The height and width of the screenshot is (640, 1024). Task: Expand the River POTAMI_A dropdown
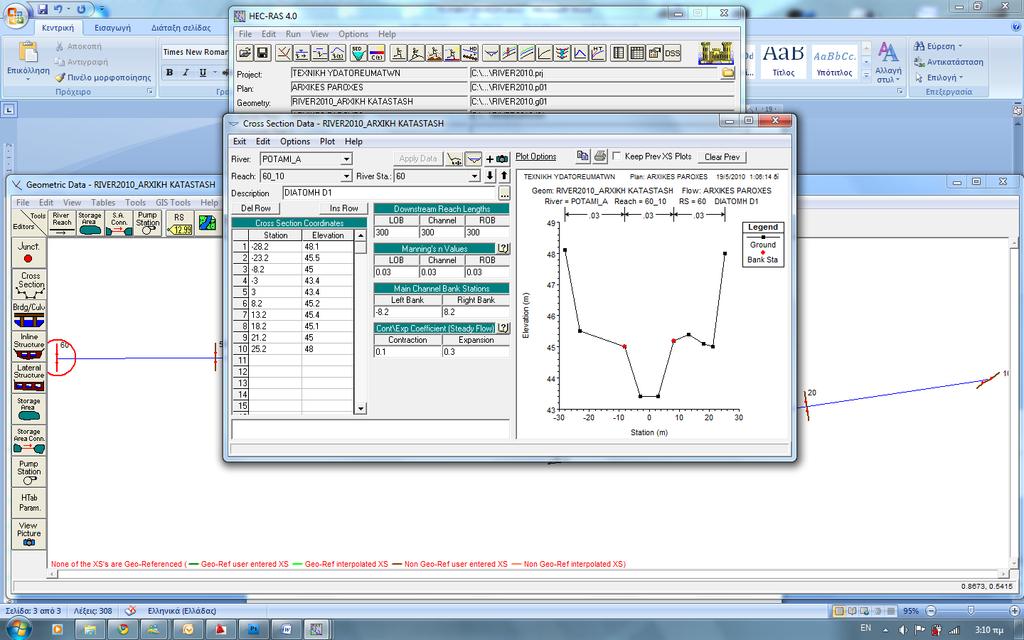click(x=347, y=159)
